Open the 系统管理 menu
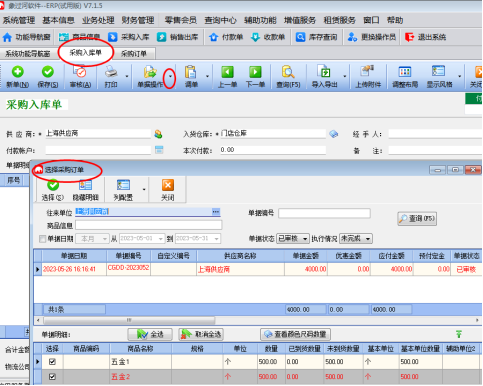 [19, 20]
